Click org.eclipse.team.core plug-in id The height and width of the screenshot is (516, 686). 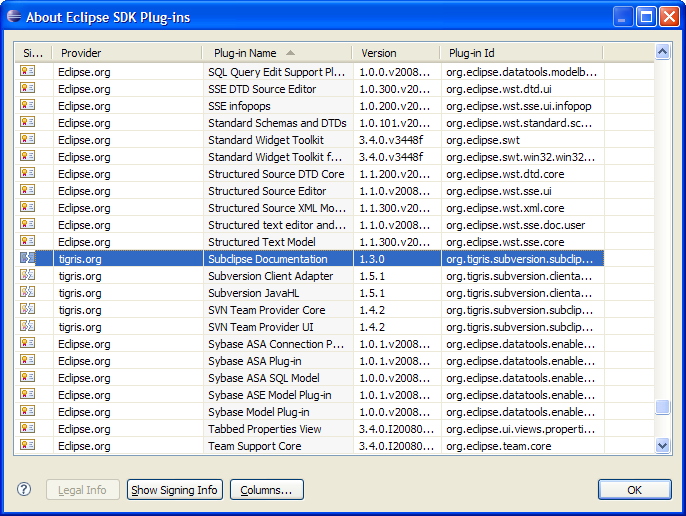(498, 446)
